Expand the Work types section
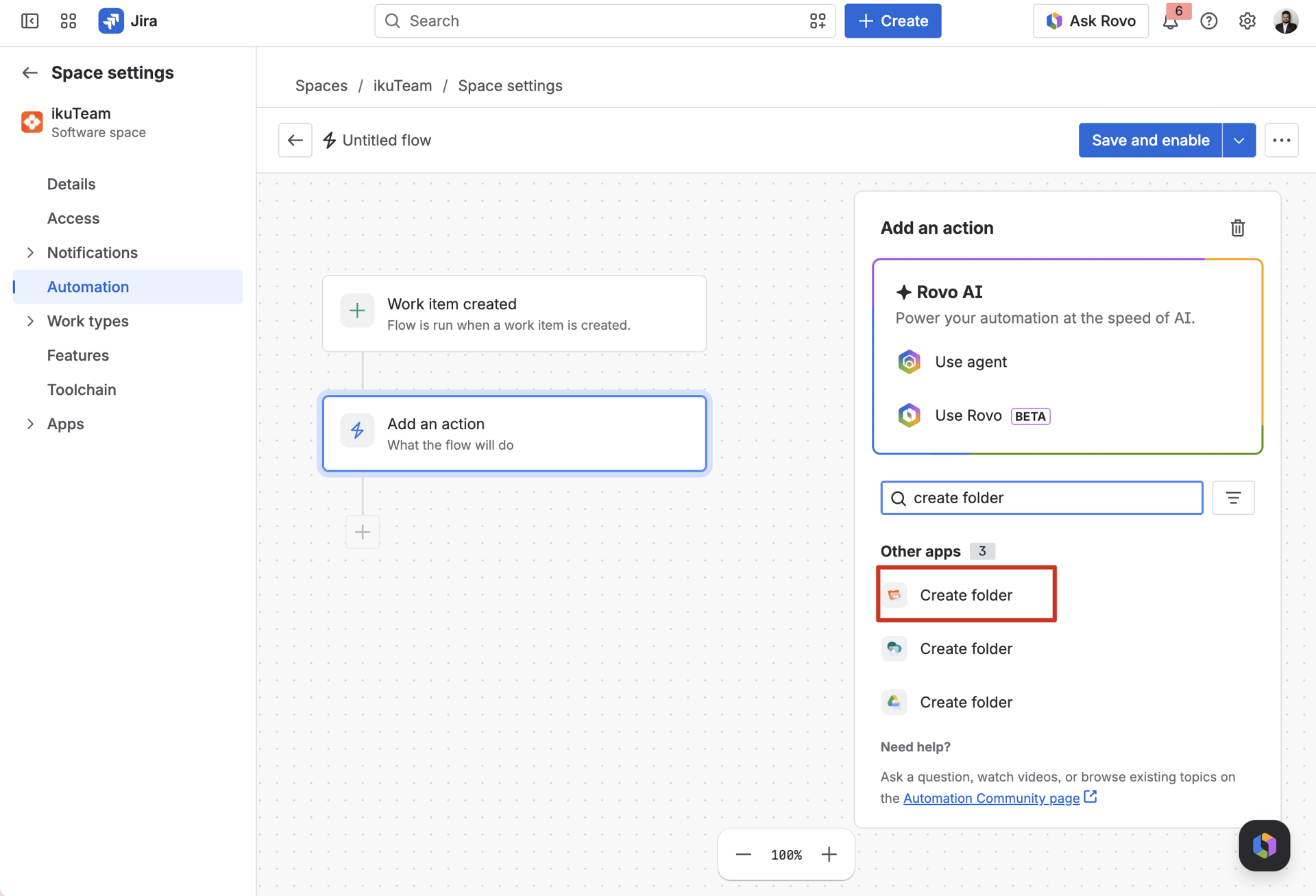This screenshot has height=896, width=1316. (30, 321)
